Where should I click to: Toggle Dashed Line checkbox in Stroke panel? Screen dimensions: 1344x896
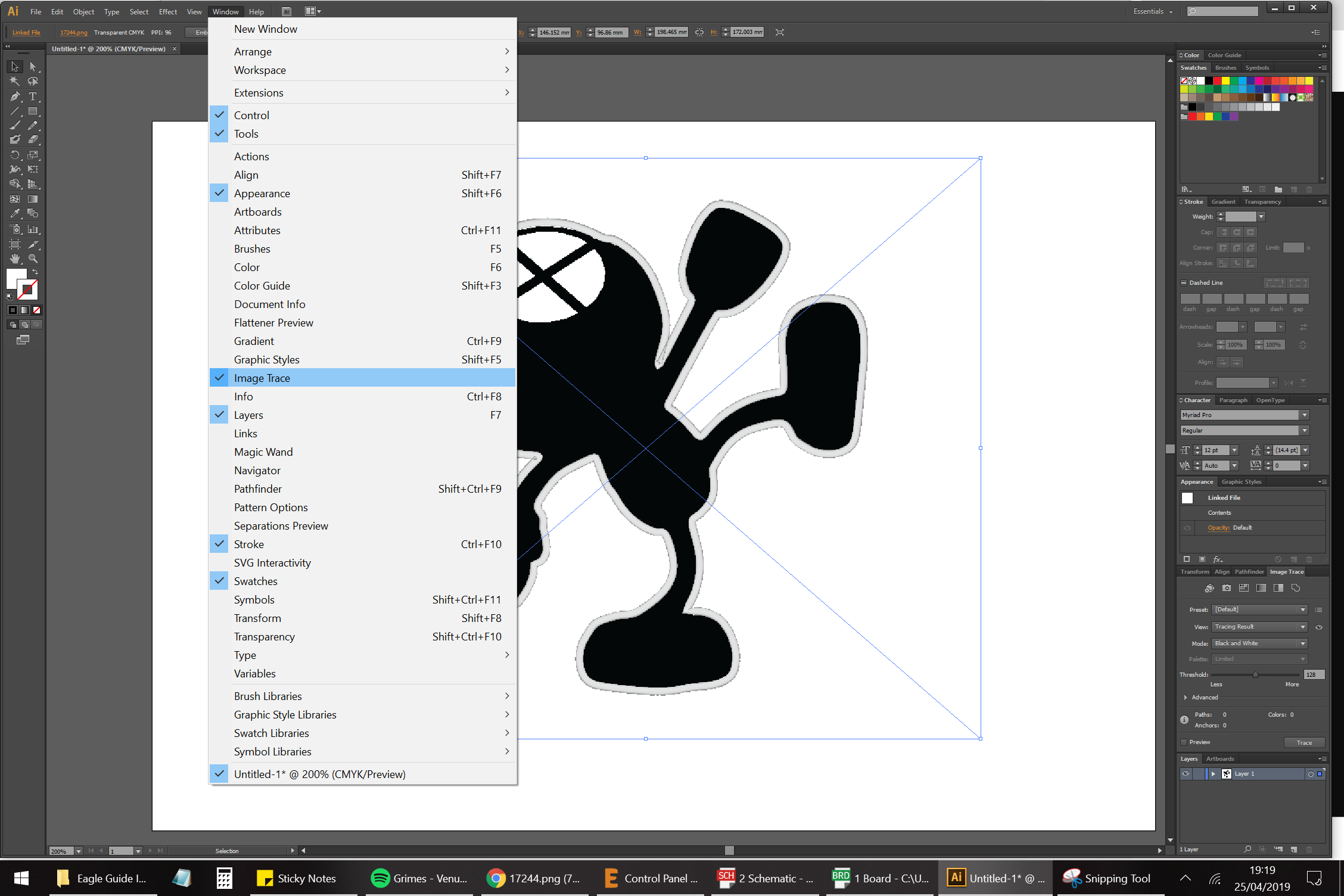click(1184, 283)
